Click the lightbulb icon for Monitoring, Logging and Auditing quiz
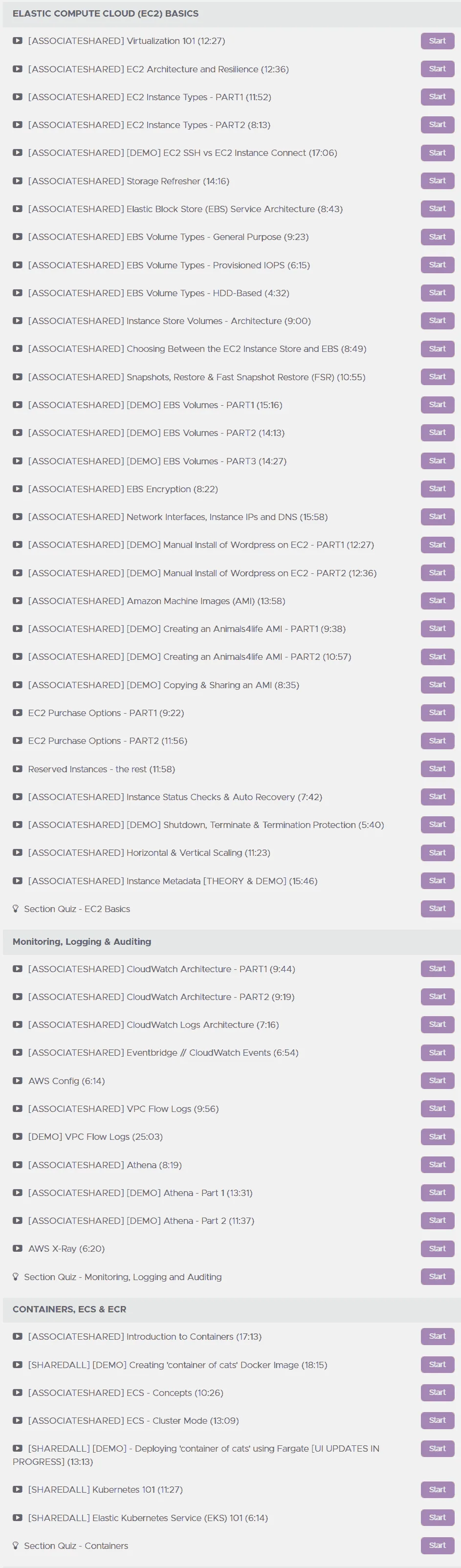The width and height of the screenshot is (461, 1568). [16, 1277]
